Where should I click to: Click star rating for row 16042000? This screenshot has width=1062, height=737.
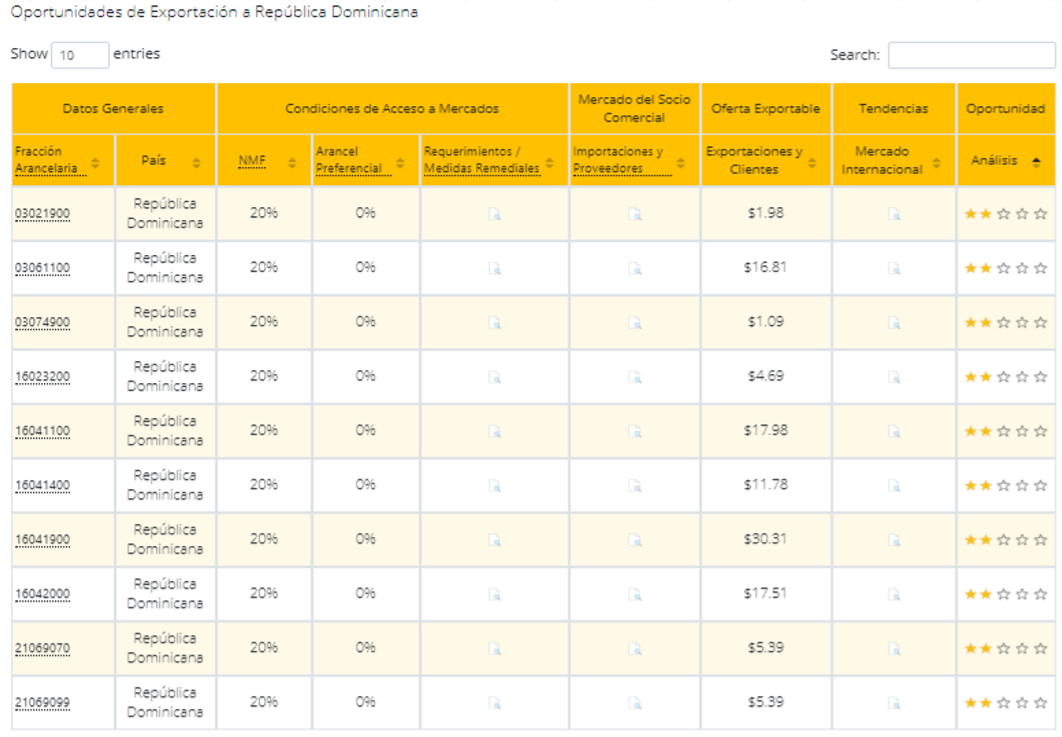[x=1005, y=594]
